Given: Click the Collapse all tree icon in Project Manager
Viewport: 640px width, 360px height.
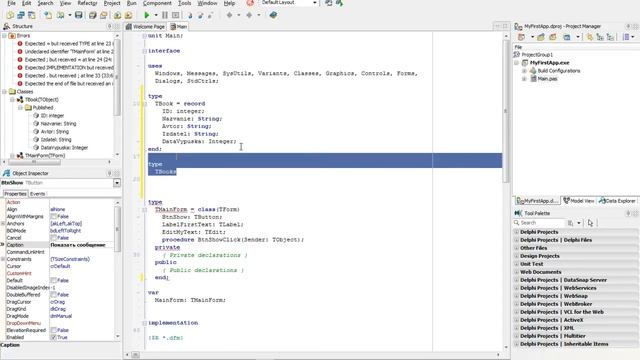Looking at the screenshot, I should tap(610, 37).
